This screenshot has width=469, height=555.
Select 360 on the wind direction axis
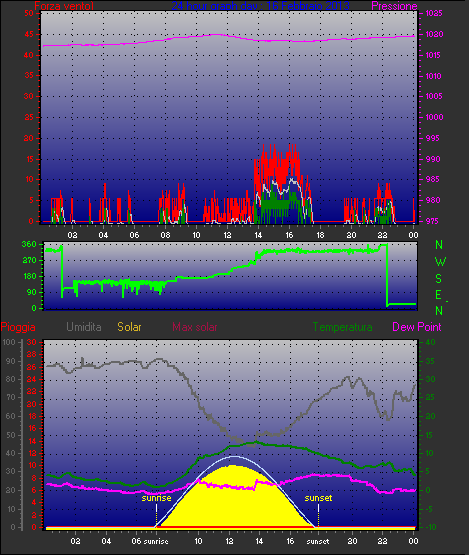(29, 244)
